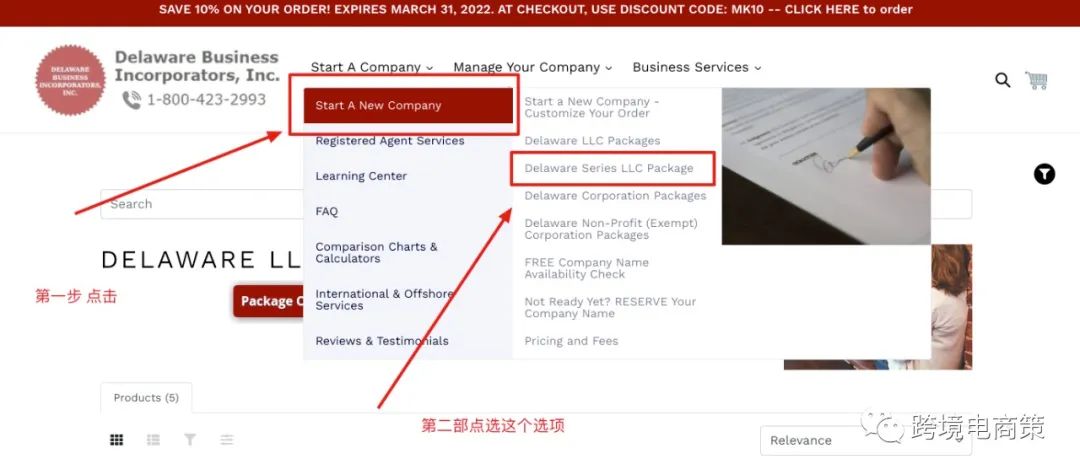The height and width of the screenshot is (475, 1080).
Task: Click the sort lines icon in toolbar
Action: [227, 439]
